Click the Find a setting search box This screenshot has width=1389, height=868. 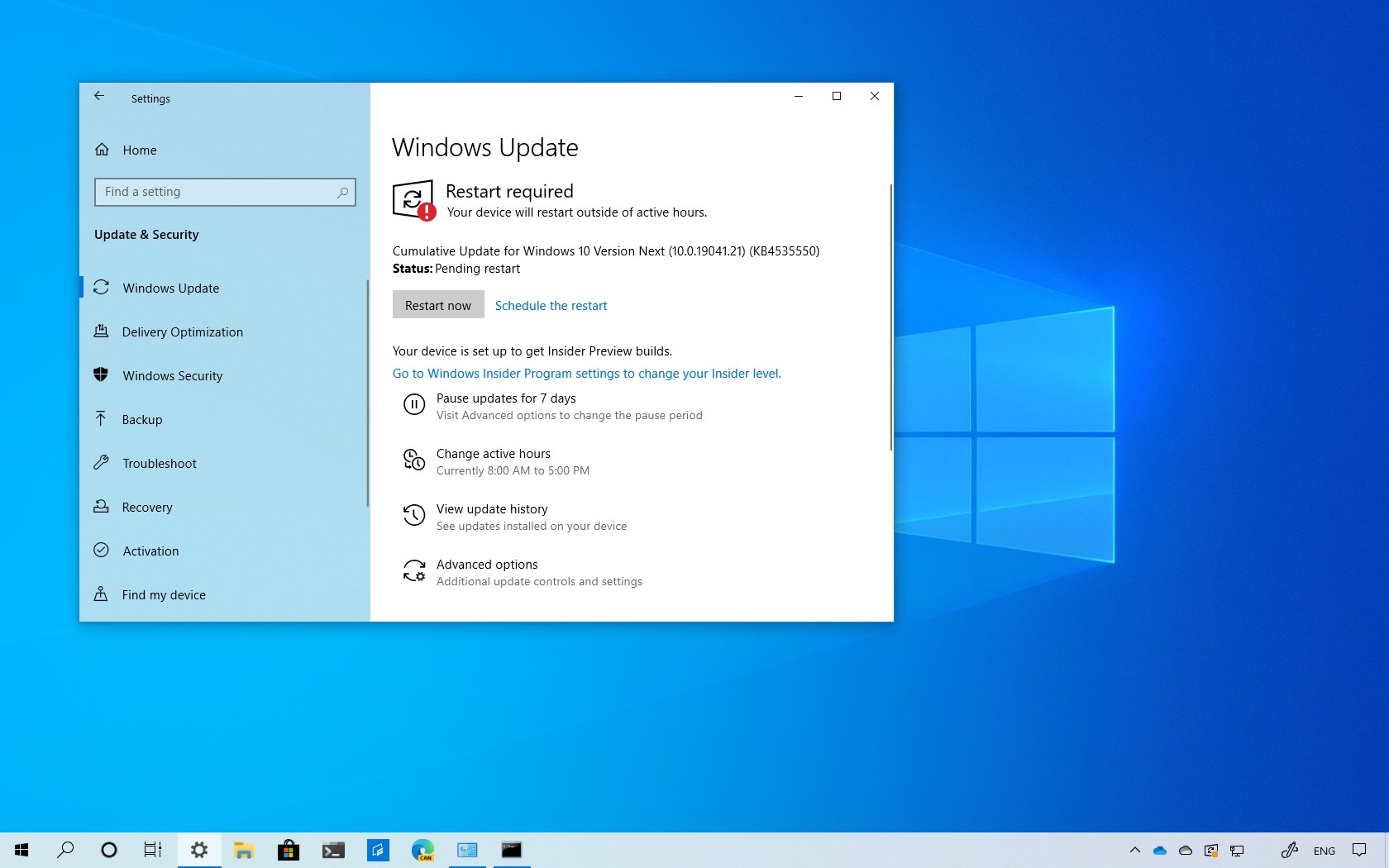pos(225,192)
